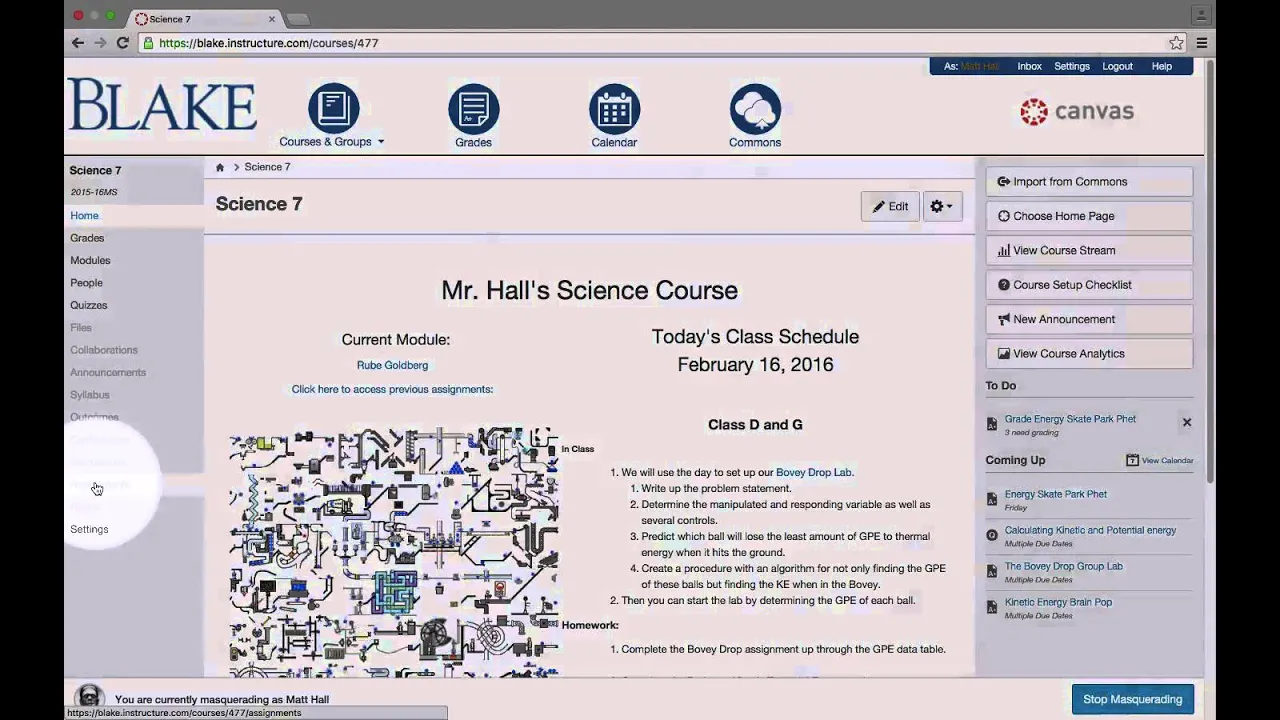This screenshot has height=720, width=1280.
Task: Click Import from Commons button
Action: click(x=1089, y=182)
